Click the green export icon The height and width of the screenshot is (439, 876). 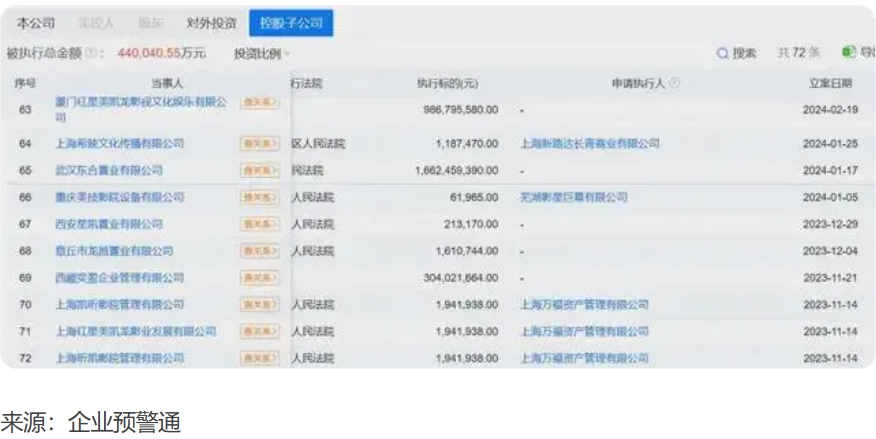(x=849, y=52)
